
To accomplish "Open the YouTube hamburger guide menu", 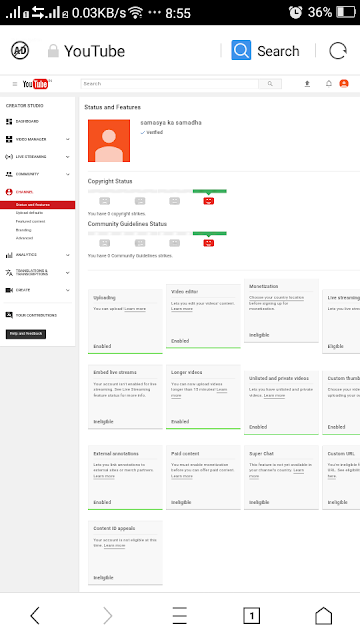I will 15,84.
